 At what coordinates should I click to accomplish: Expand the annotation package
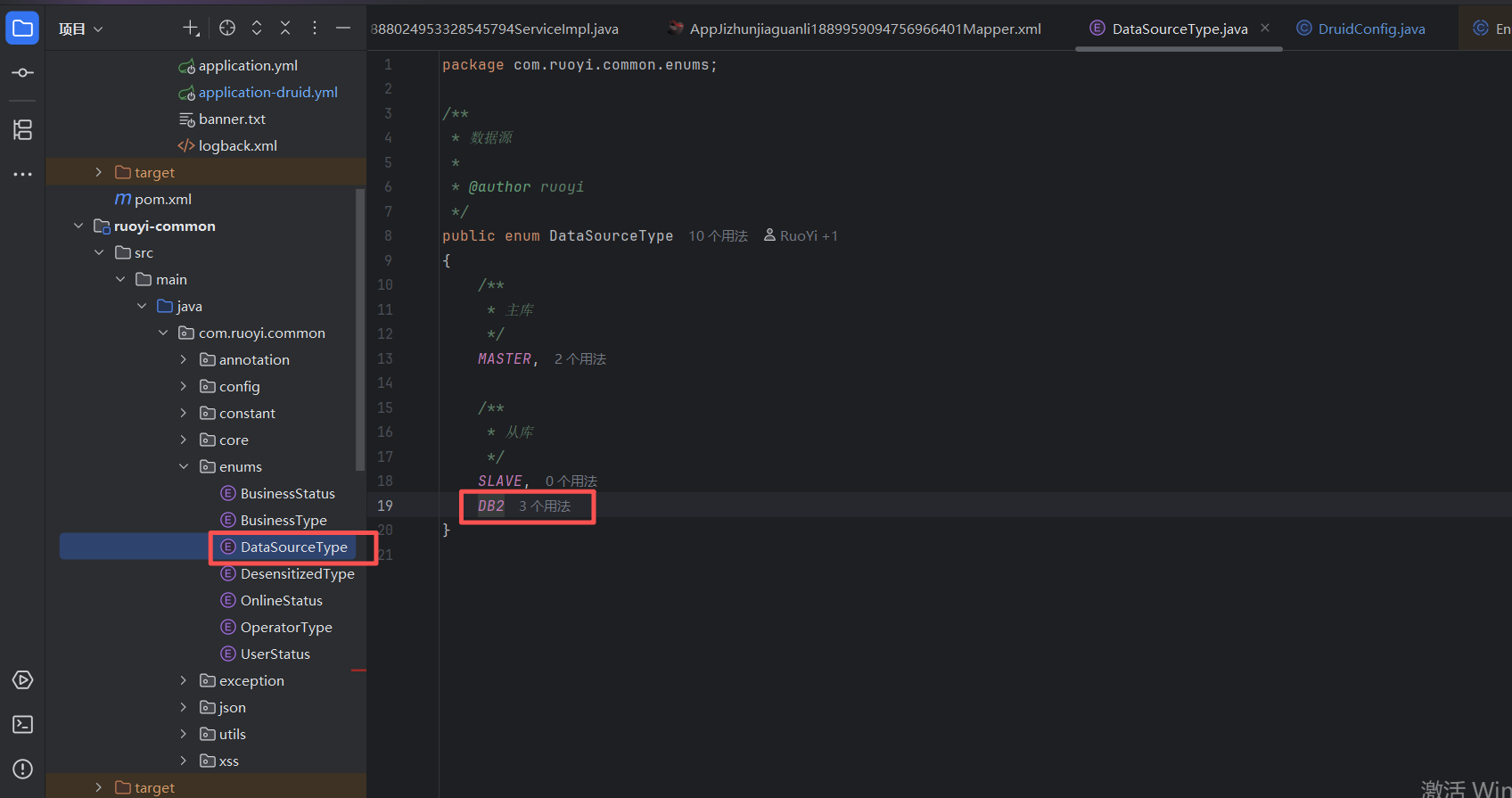[184, 360]
